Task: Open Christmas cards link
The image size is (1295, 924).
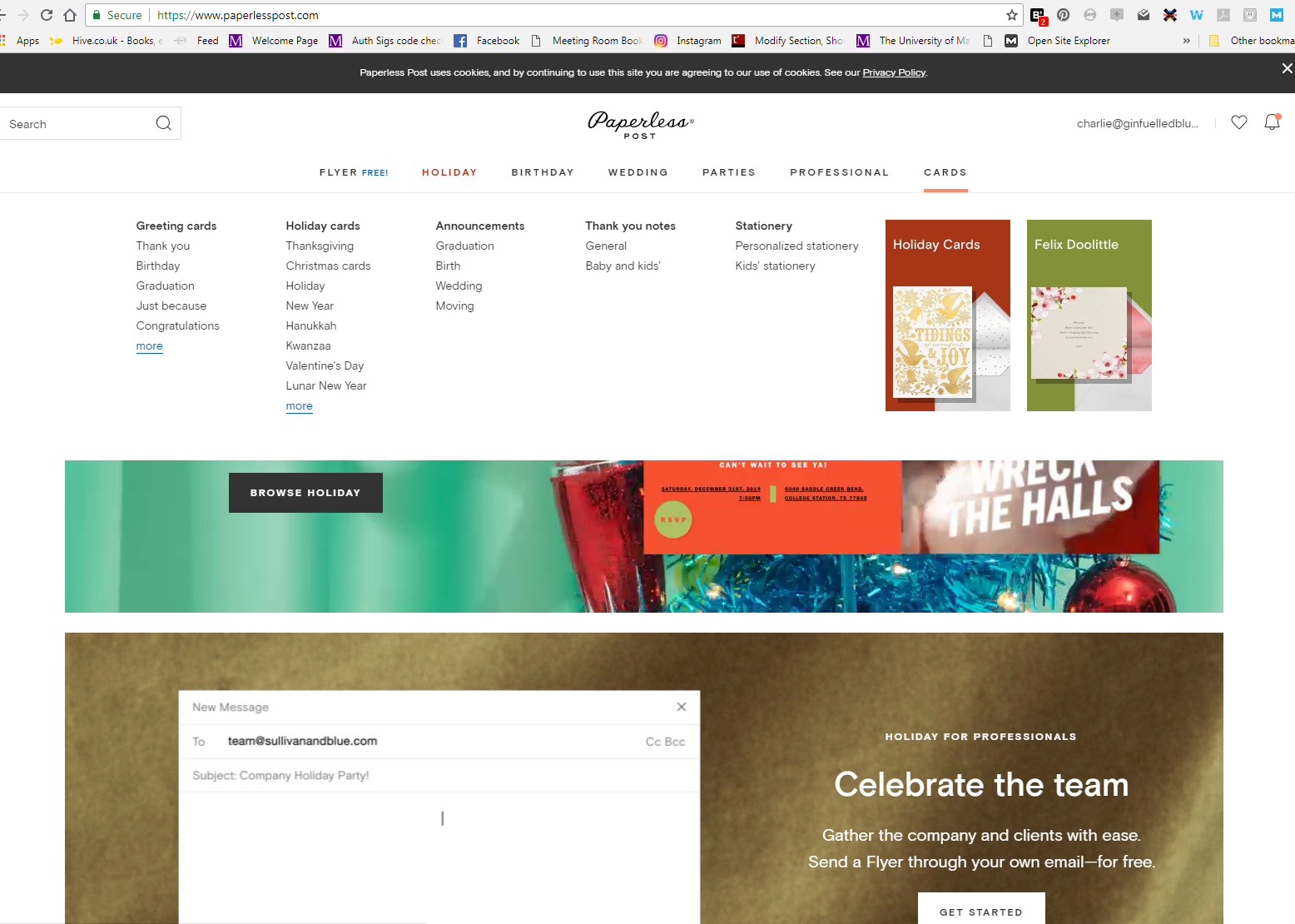Action: click(328, 266)
